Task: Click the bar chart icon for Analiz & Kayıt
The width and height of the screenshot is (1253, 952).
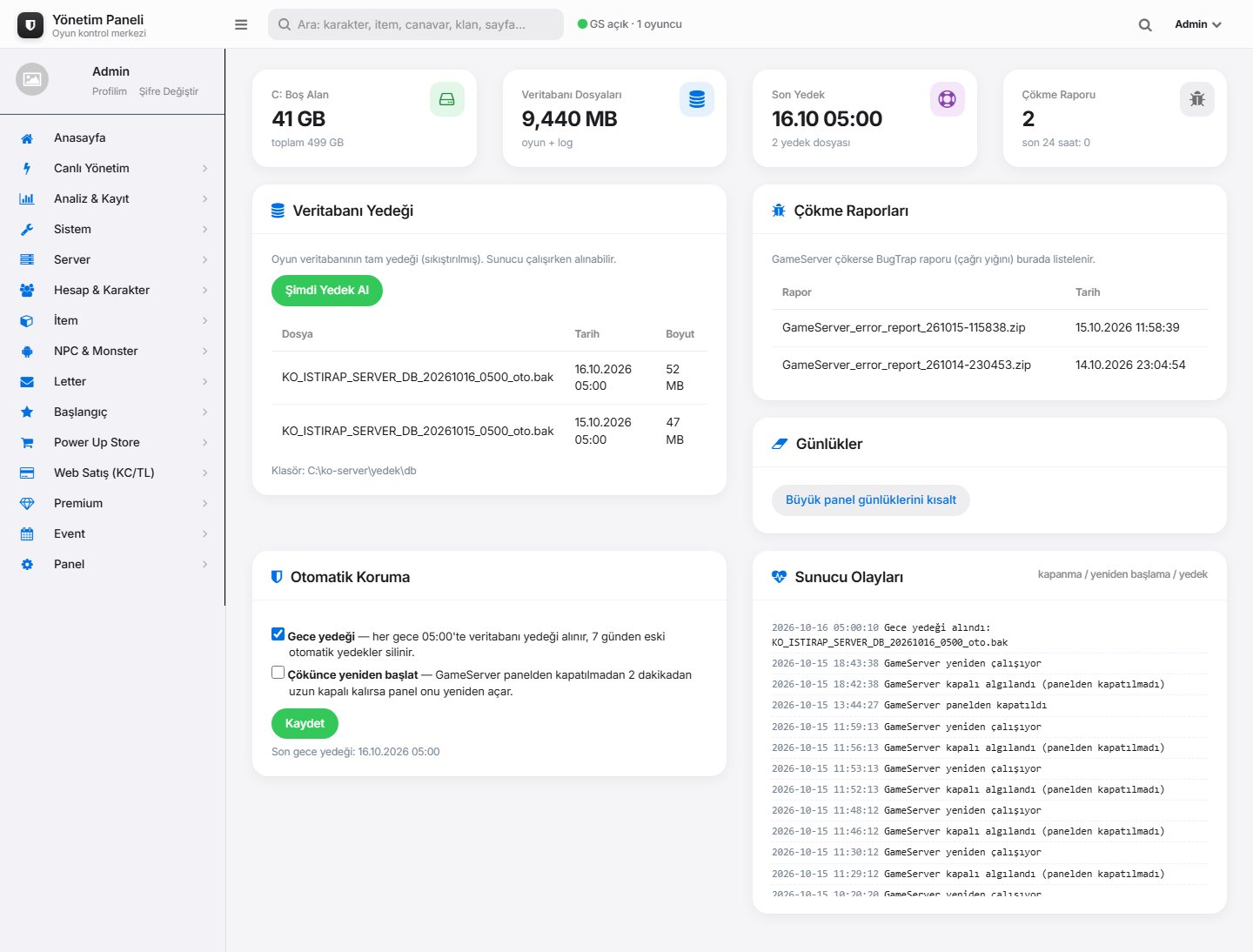Action: point(27,199)
